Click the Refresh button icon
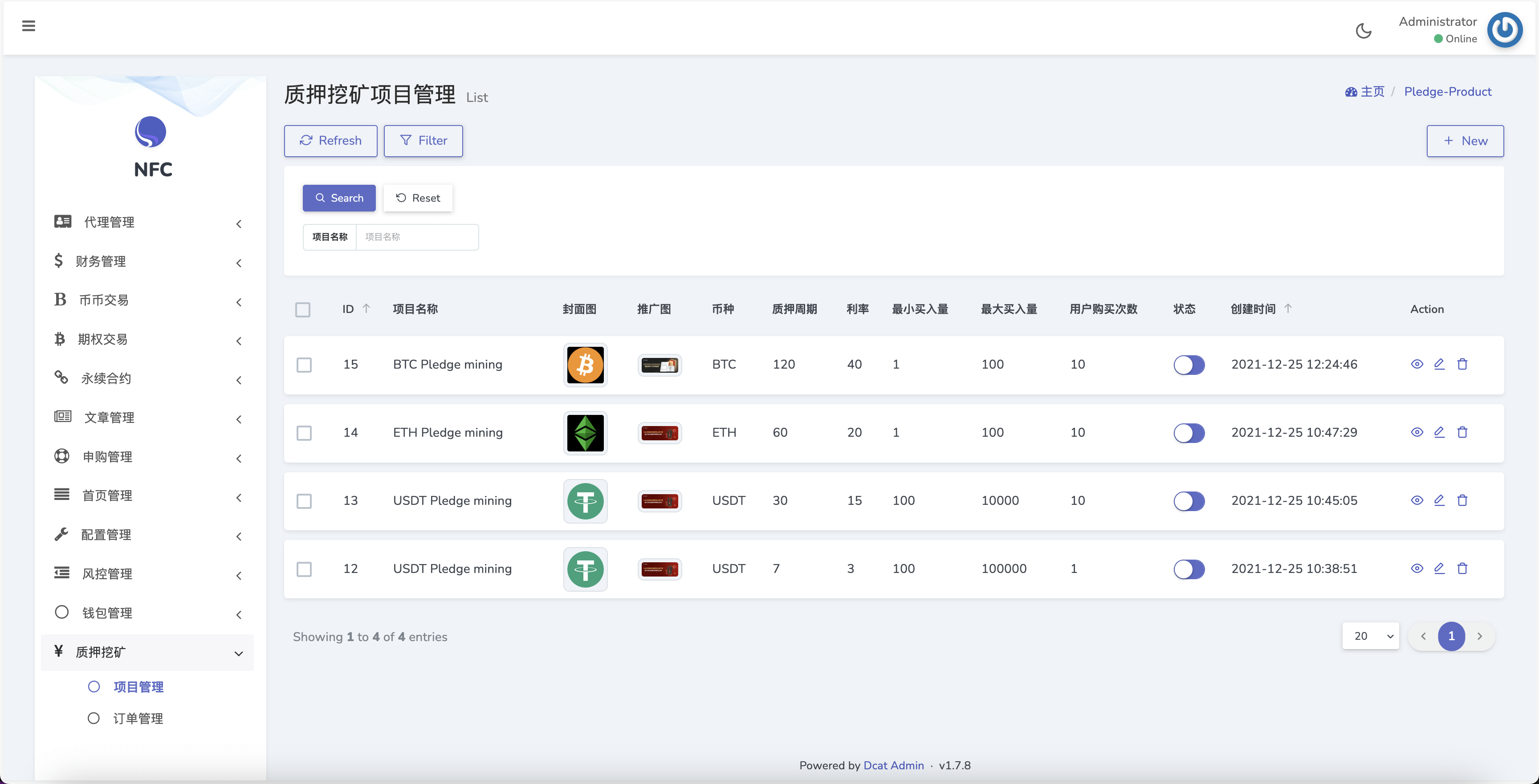 pyautogui.click(x=306, y=140)
